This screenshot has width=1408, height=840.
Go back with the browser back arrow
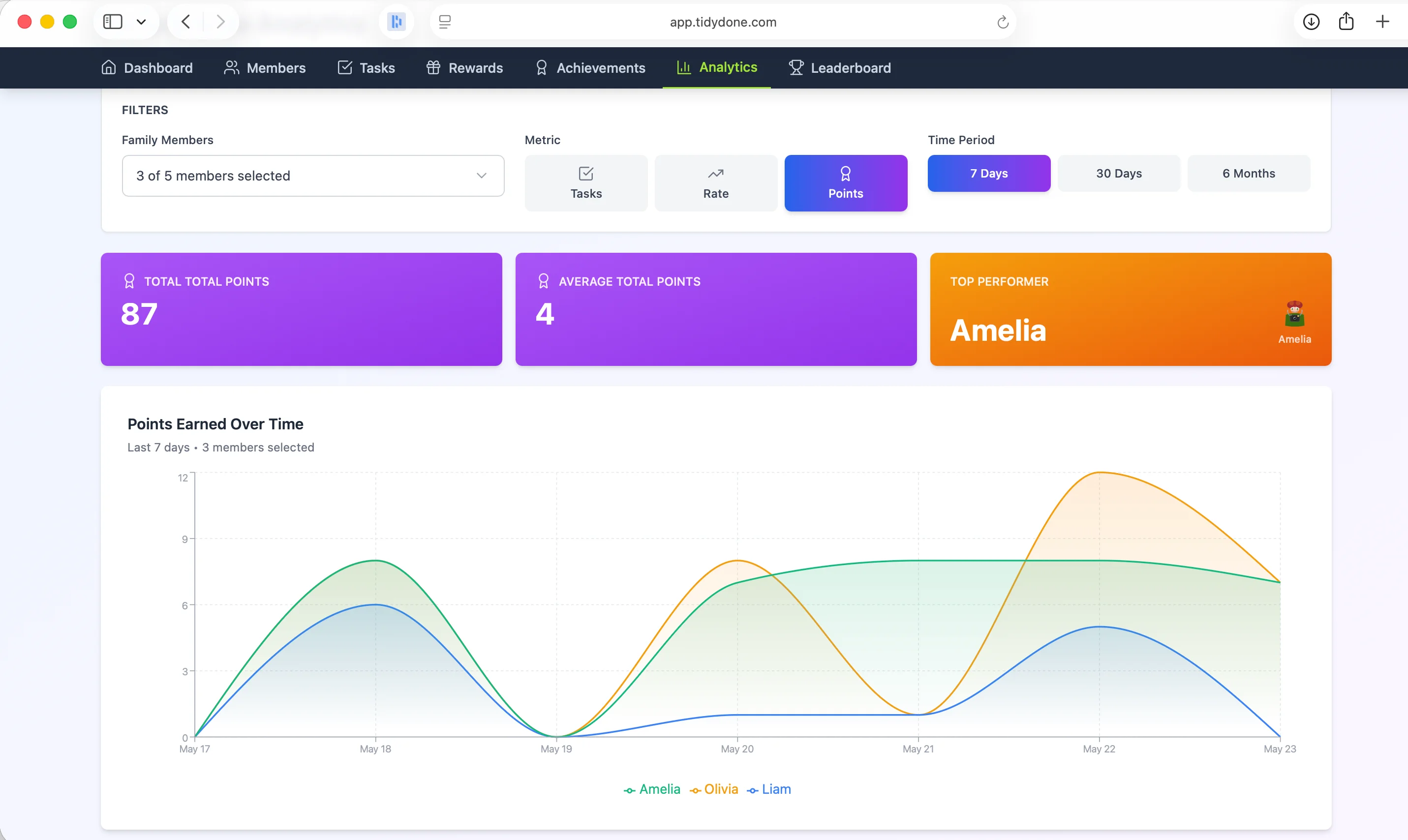click(185, 22)
